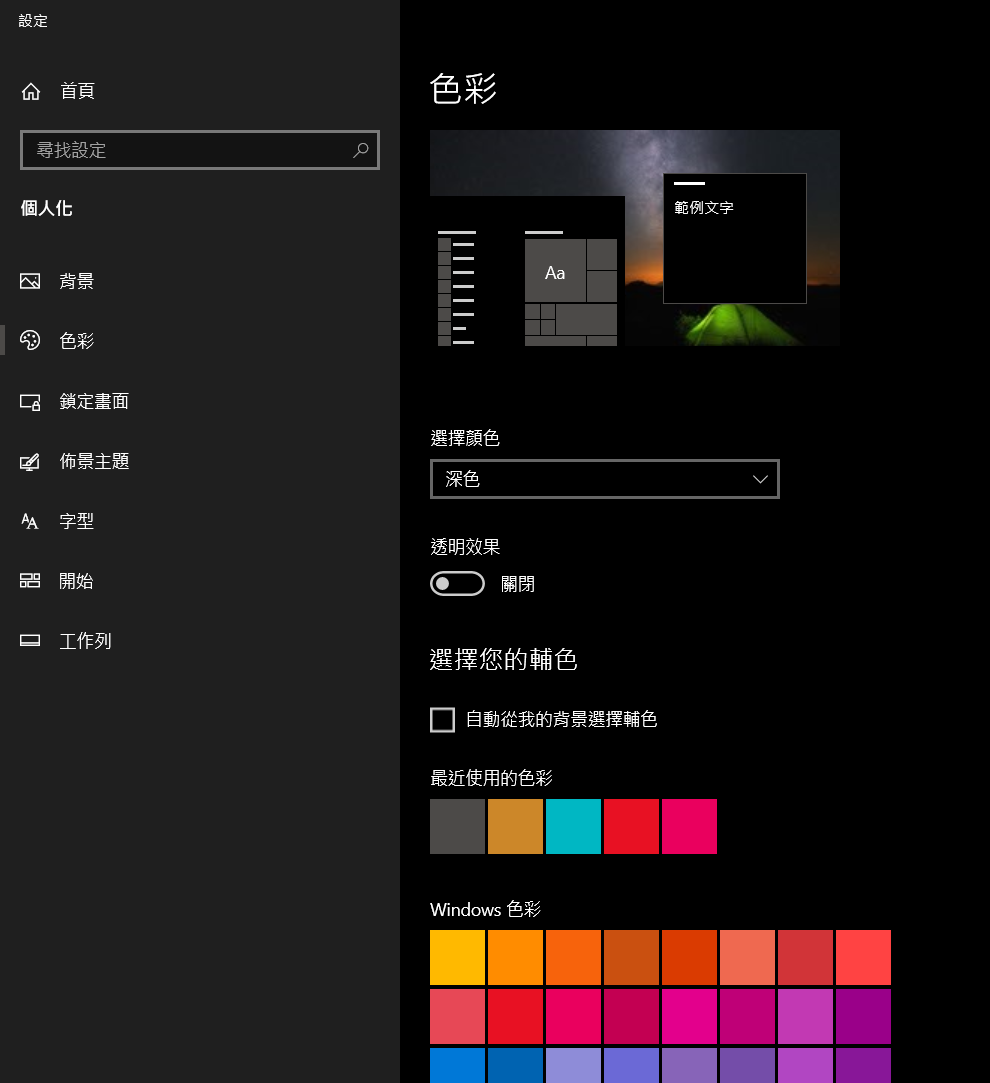990x1083 pixels.
Task: Select the last swatch in first Windows row
Action: click(x=864, y=957)
